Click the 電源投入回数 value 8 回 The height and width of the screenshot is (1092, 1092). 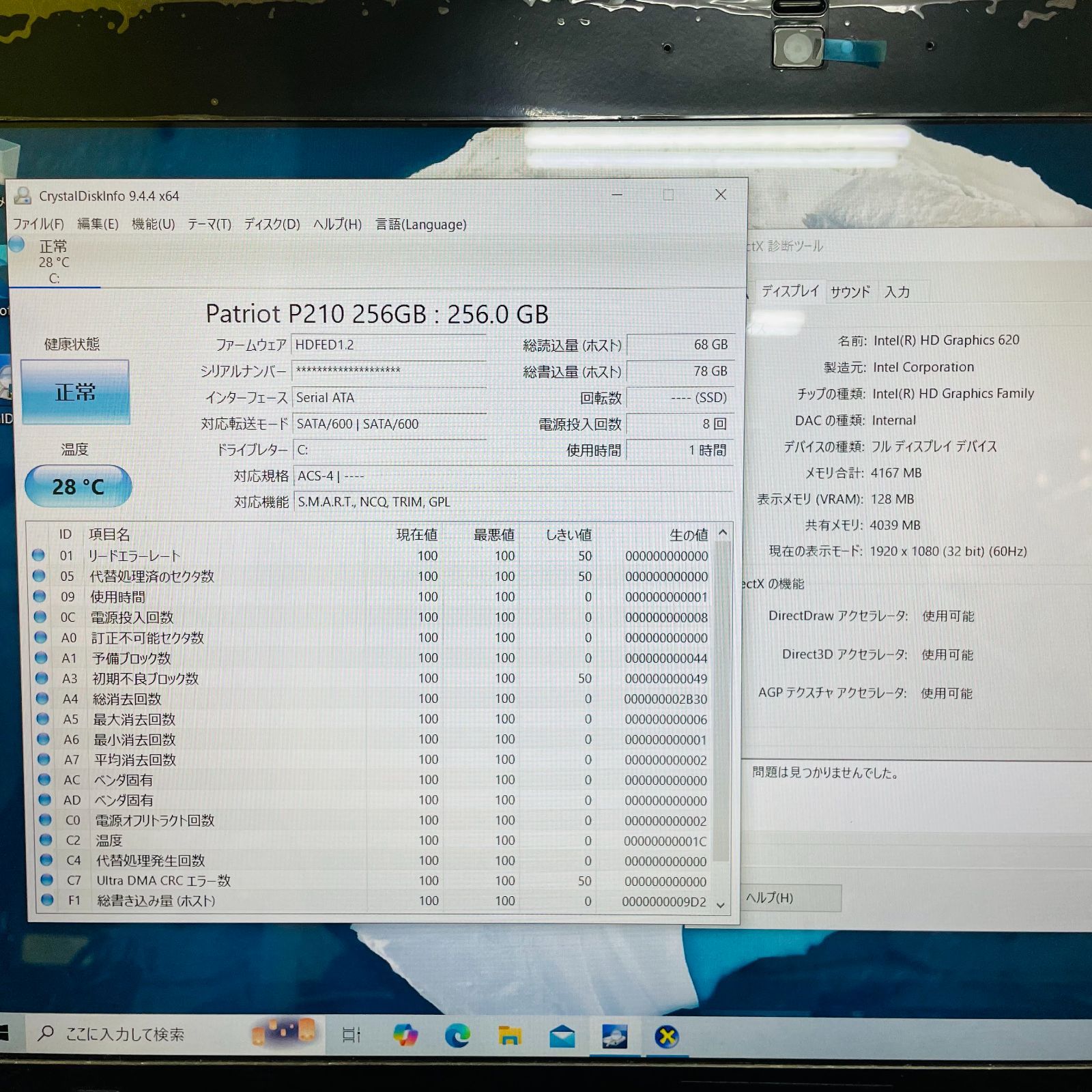point(680,424)
